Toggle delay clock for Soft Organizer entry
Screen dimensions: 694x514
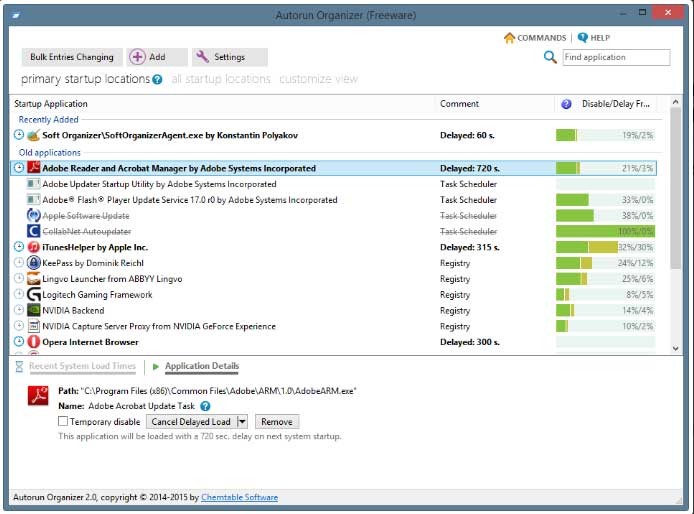(19, 135)
